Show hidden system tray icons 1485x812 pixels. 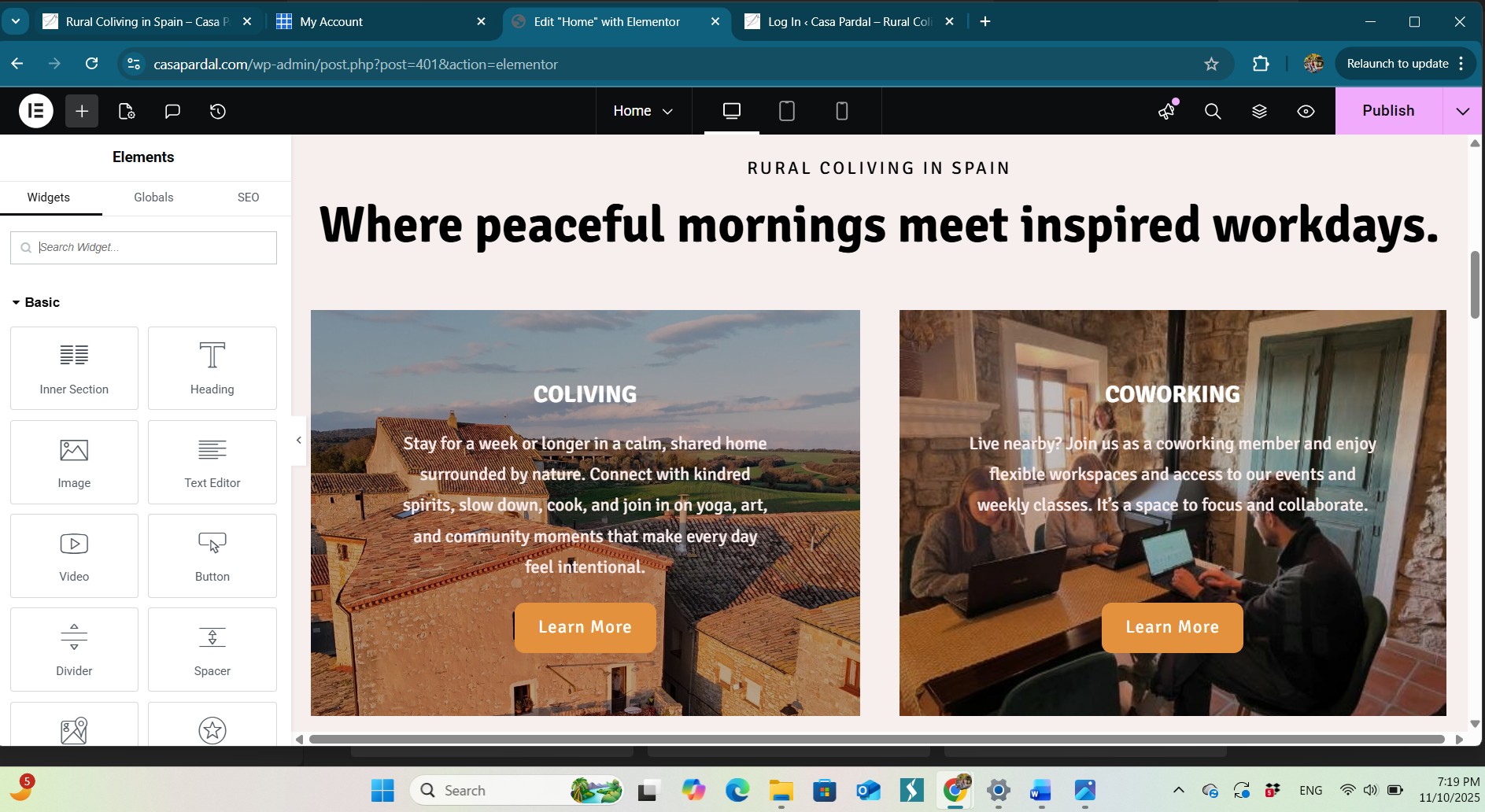pyautogui.click(x=1178, y=790)
